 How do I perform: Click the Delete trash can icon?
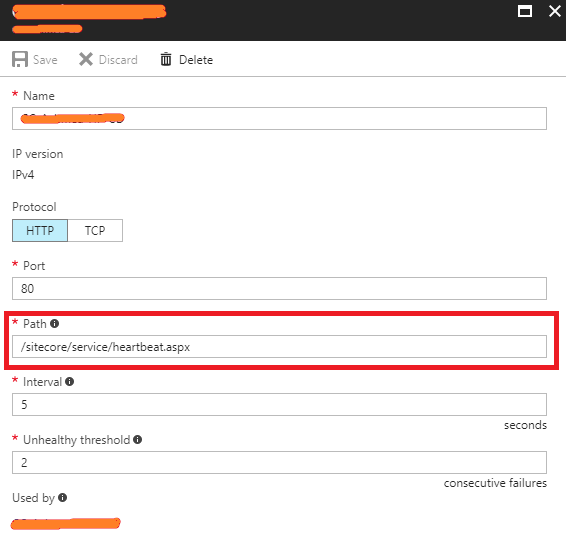166,59
